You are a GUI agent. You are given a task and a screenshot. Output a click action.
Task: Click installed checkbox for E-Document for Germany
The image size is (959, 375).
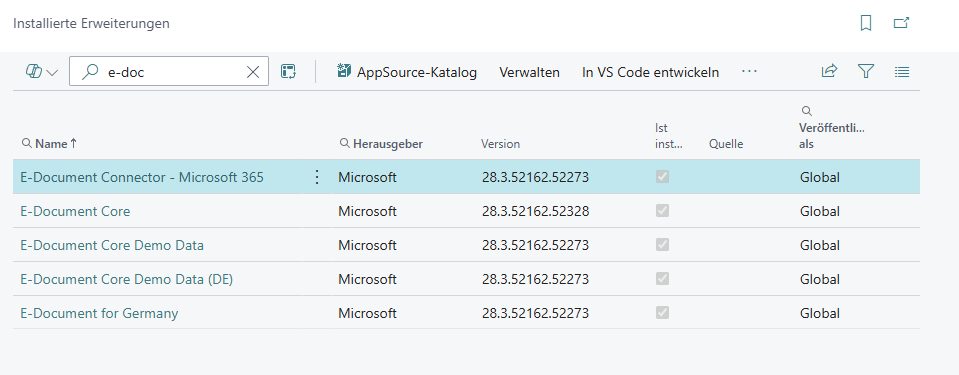tap(662, 313)
